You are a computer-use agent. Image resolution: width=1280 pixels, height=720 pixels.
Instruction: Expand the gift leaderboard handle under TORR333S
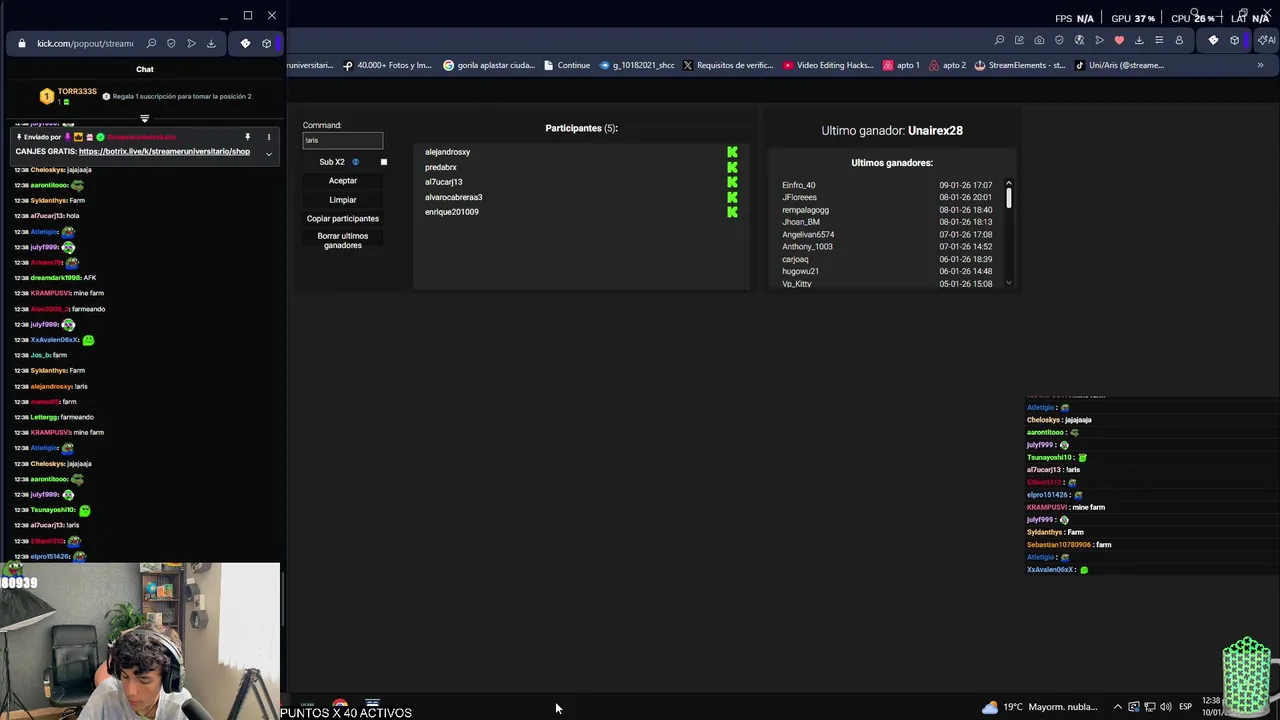pos(144,118)
